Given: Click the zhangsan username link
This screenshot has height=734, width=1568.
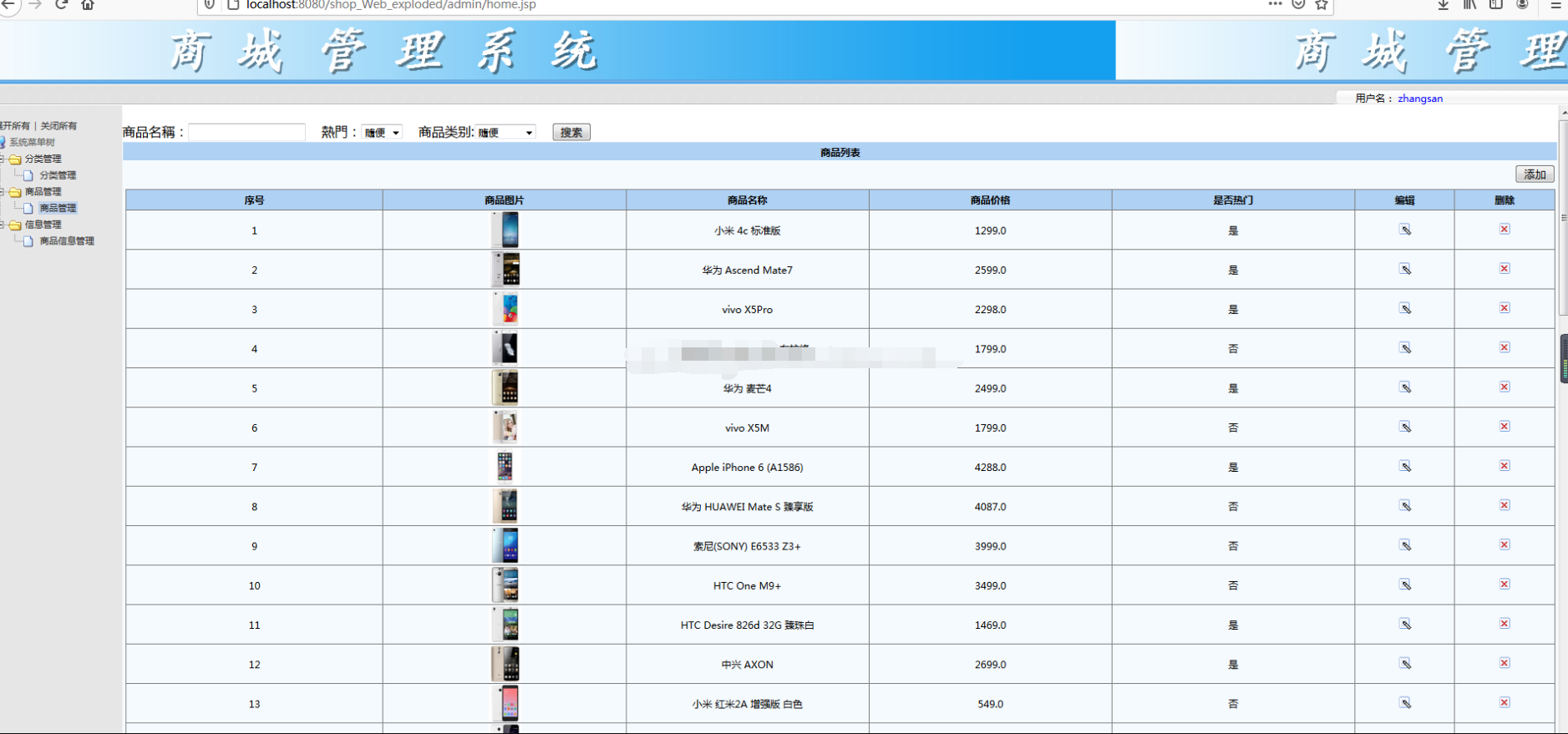Looking at the screenshot, I should pos(1420,98).
